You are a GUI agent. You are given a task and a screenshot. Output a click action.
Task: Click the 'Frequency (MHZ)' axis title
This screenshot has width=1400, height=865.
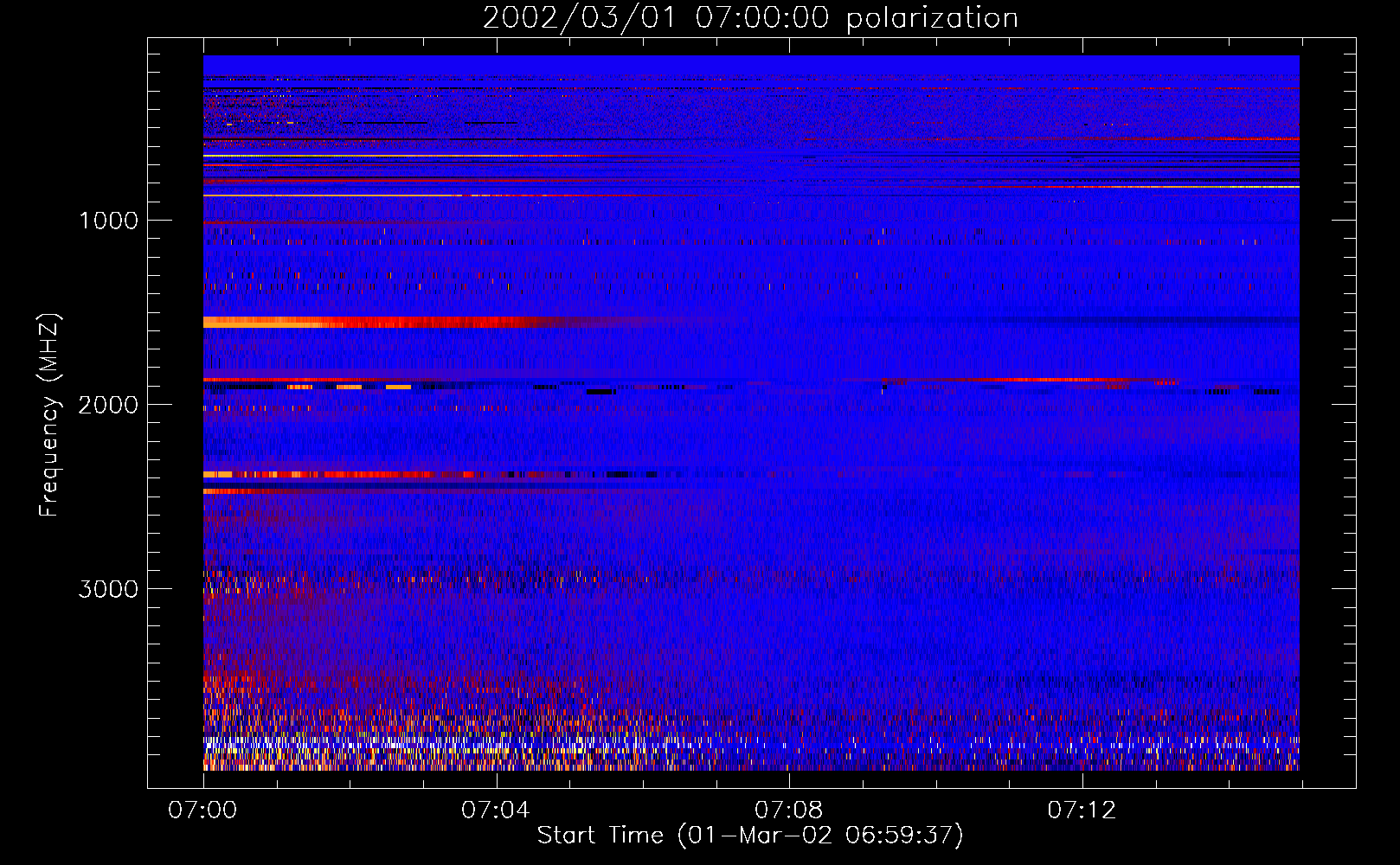tap(49, 414)
